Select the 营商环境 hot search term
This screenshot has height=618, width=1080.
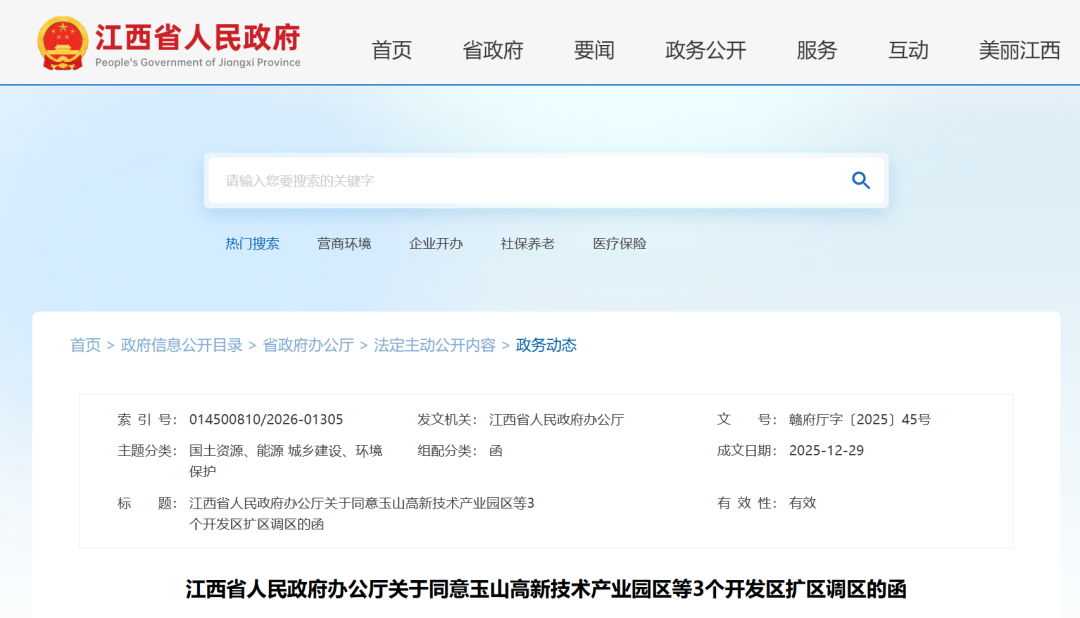point(344,244)
